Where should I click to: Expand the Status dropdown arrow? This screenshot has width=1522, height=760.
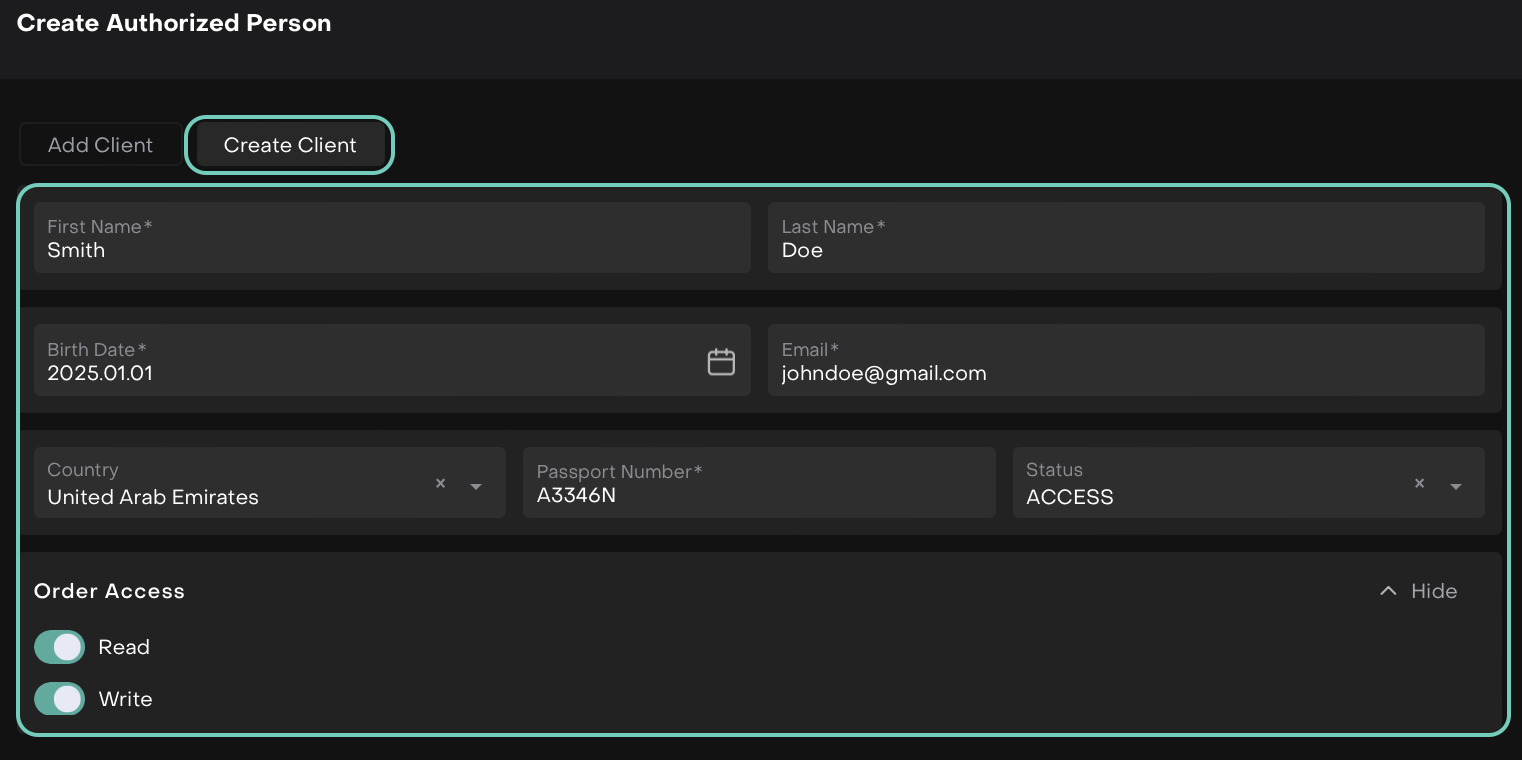[1456, 486]
